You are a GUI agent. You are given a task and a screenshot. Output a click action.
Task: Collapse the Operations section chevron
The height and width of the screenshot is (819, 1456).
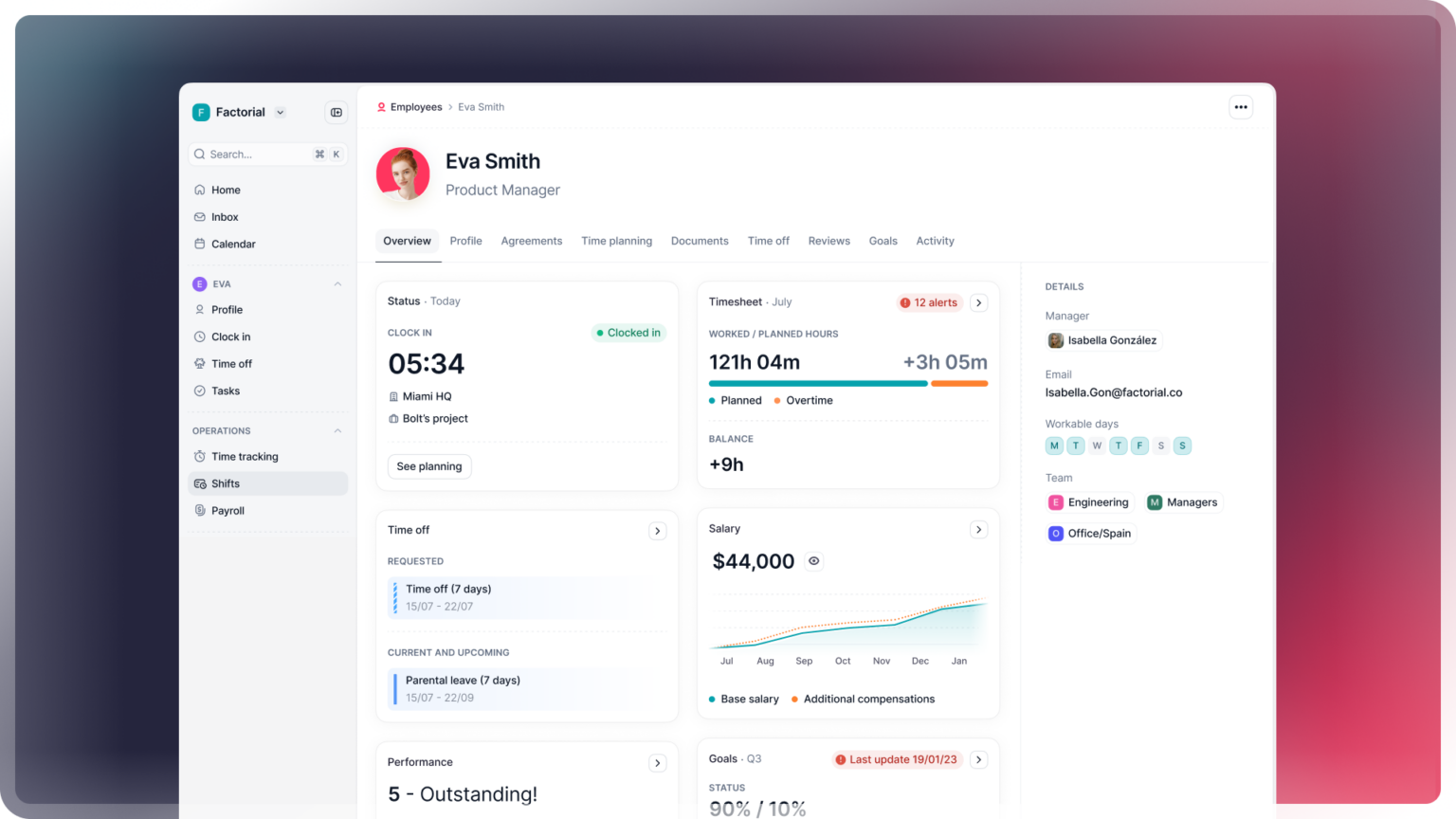click(337, 430)
